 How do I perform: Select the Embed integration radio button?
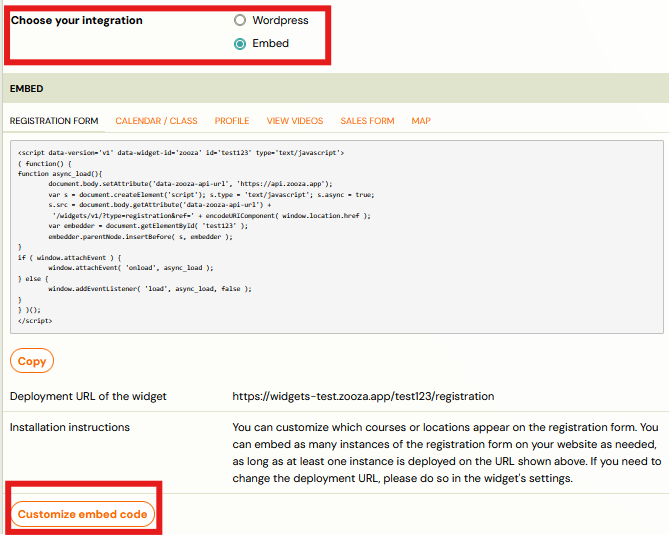click(240, 44)
